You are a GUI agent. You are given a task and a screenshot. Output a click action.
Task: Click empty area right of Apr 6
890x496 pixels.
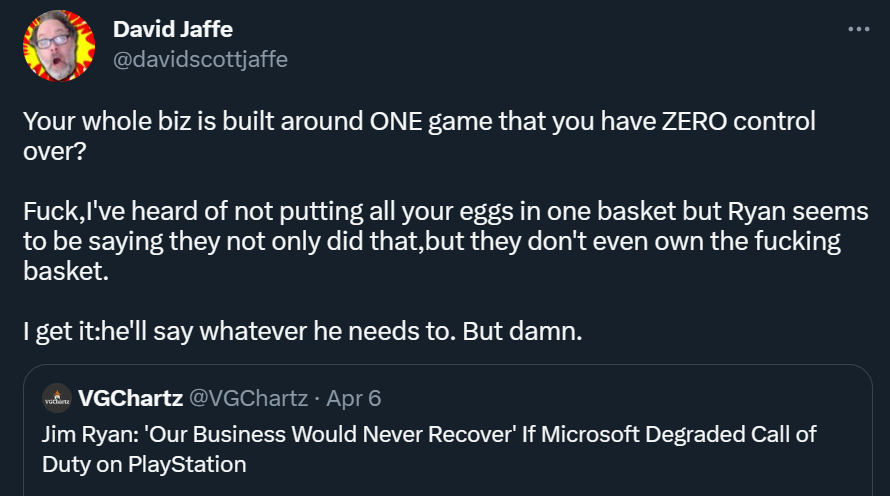pos(620,398)
